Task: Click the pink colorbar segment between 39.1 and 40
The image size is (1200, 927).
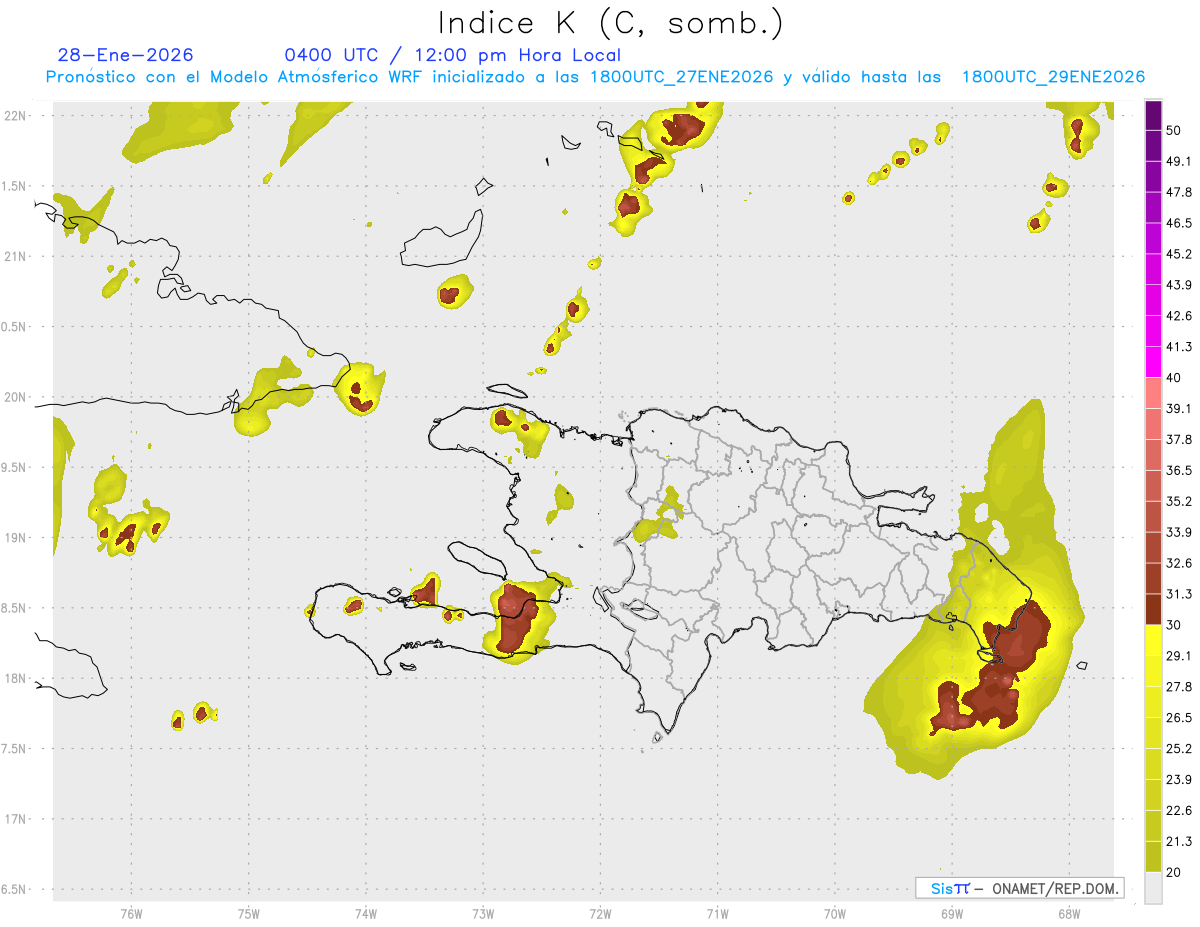Action: click(1153, 393)
